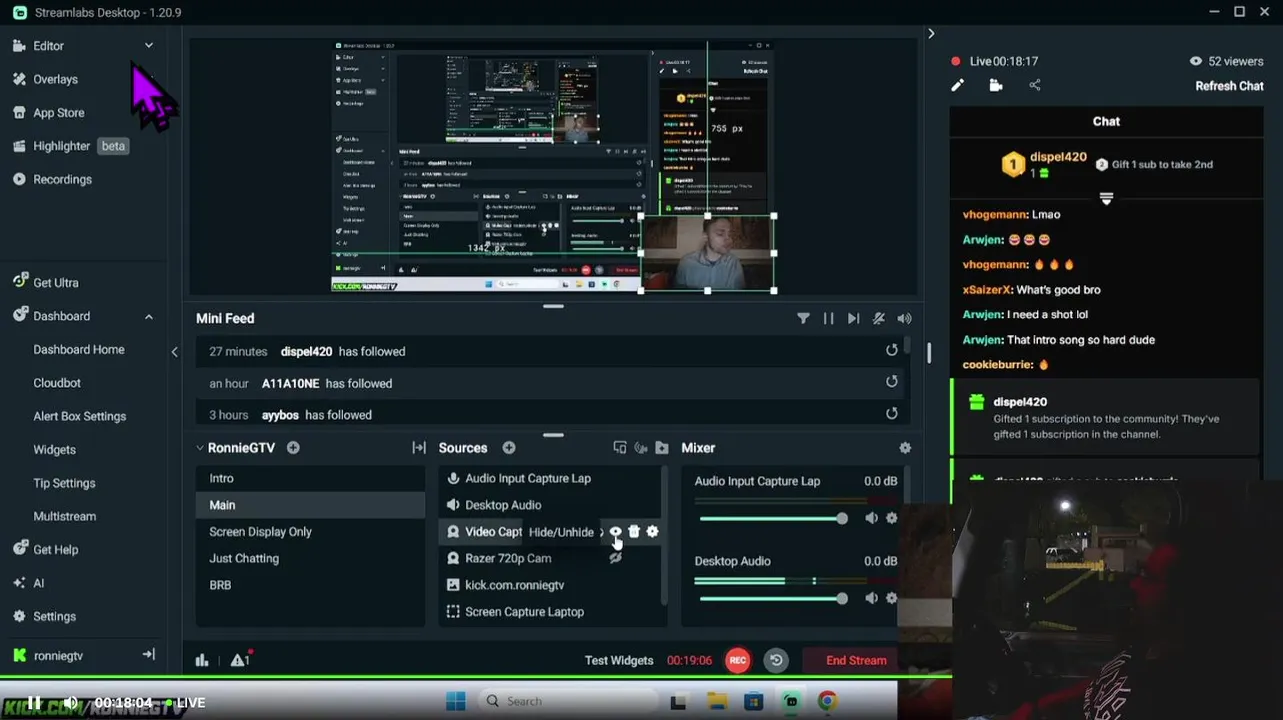Add a source folder in Sources panel
Screen dimensions: 1283x720
661,448
